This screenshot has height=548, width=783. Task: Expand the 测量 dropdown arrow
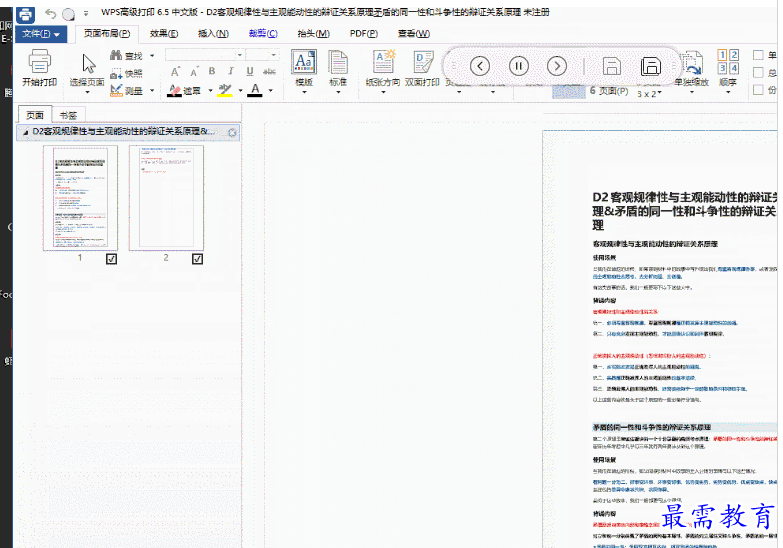tap(152, 91)
